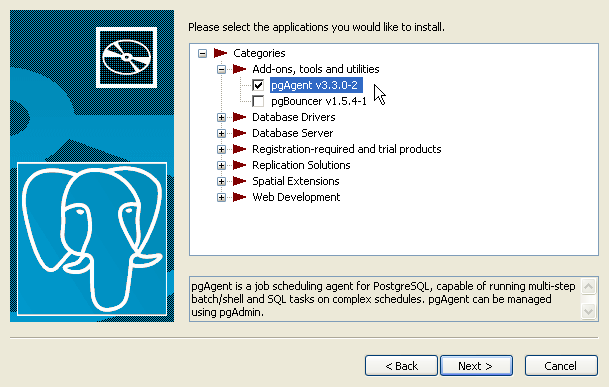Click the flag icon beside Database Drivers
This screenshot has width=609, height=387.
coord(239,117)
